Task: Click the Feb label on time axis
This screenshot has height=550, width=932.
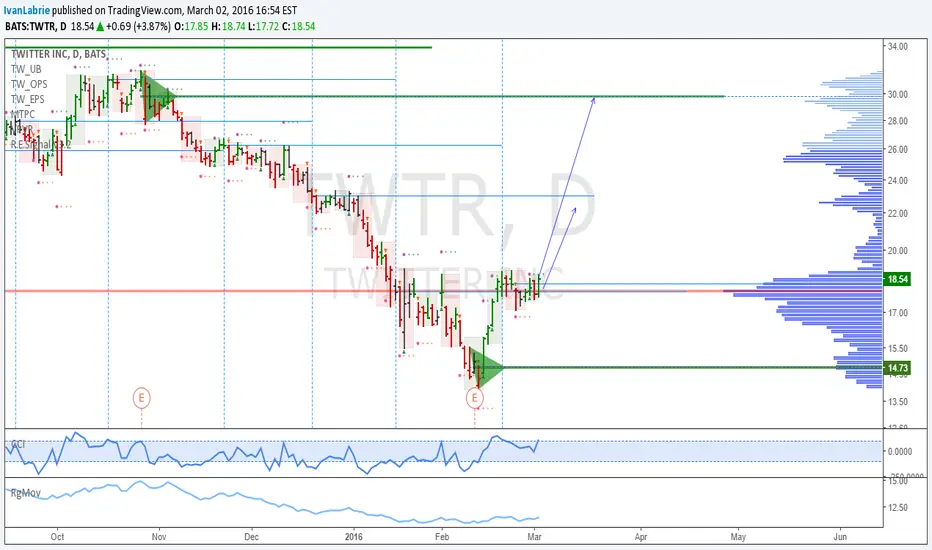Action: (x=442, y=536)
